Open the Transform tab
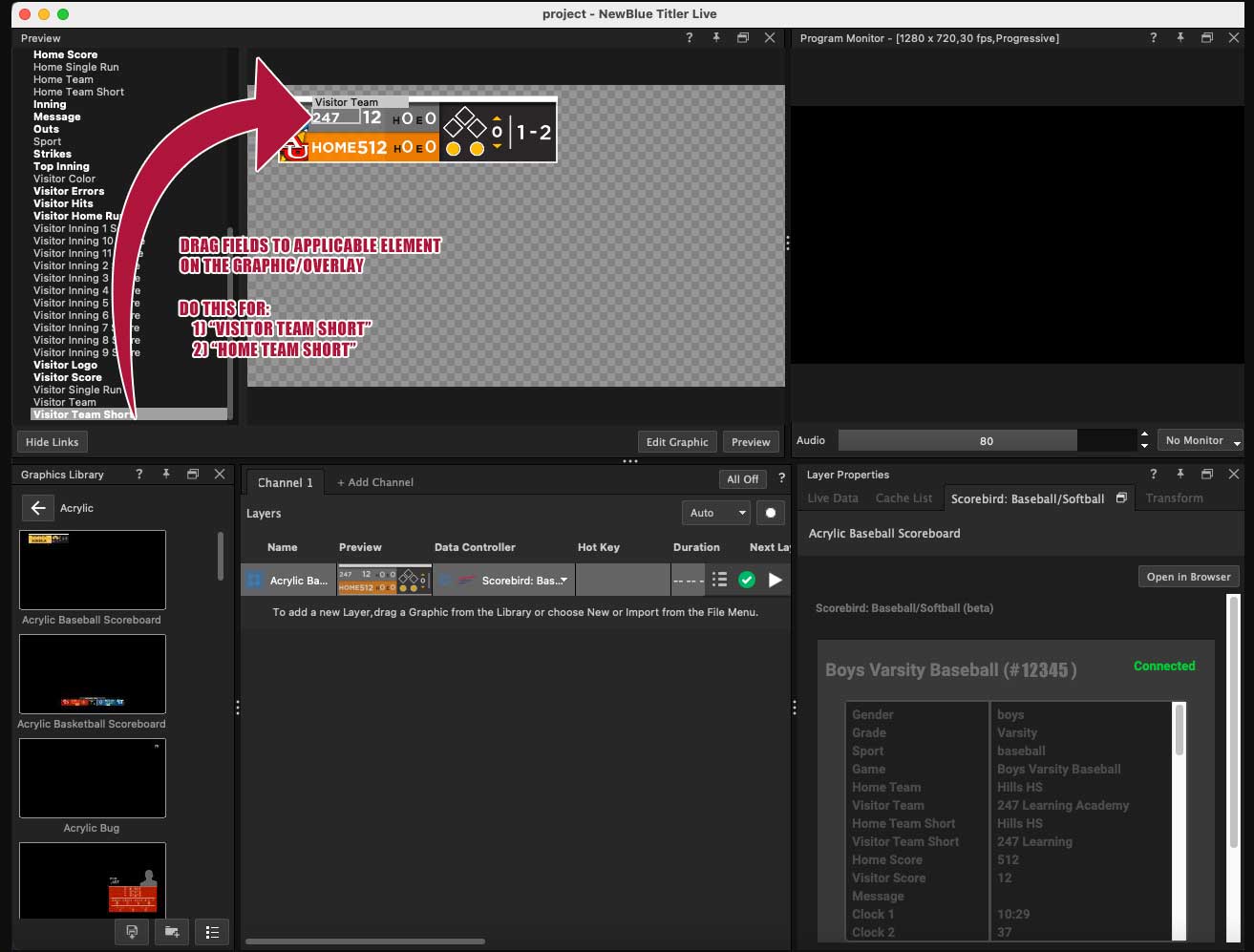The image size is (1254, 952). [1174, 498]
